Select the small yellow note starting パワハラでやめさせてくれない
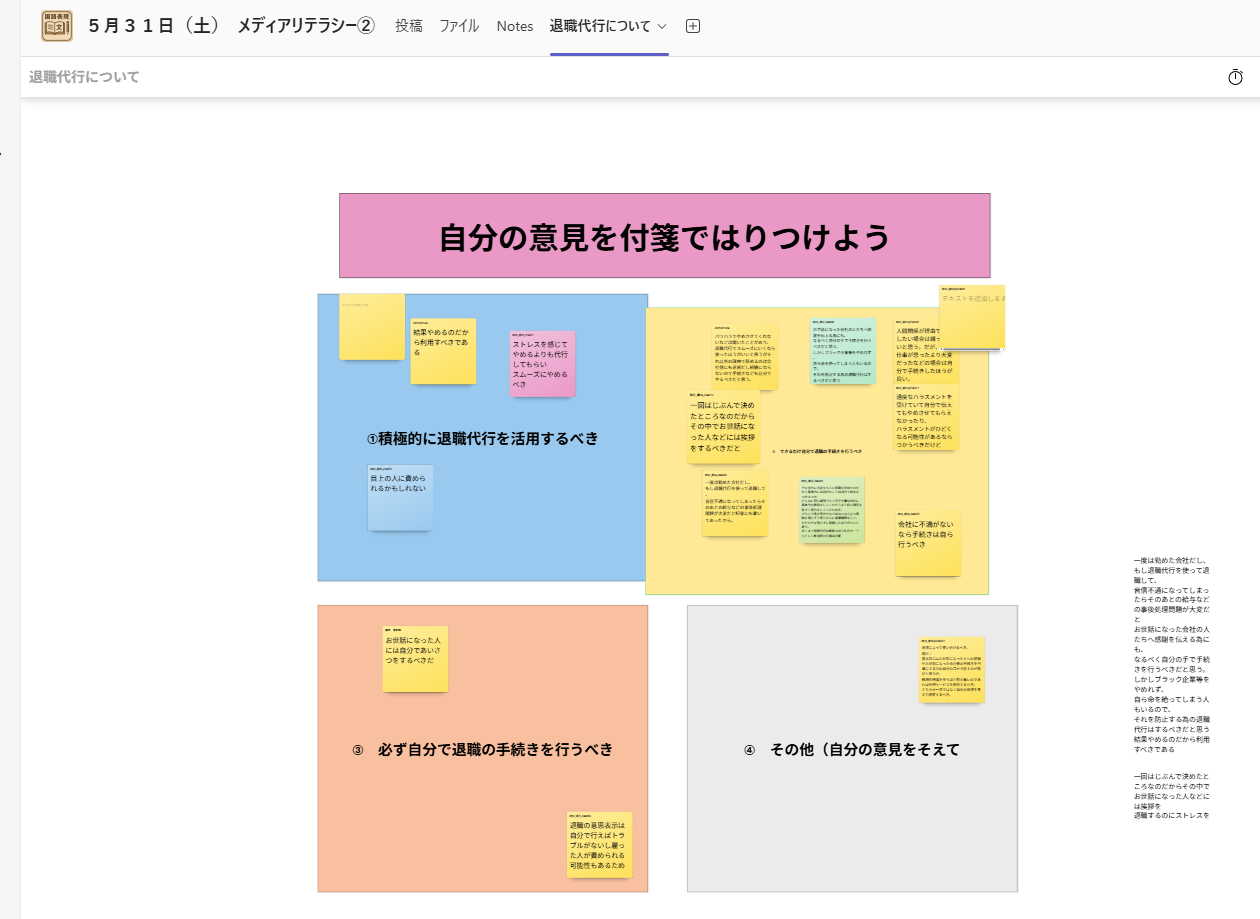 pos(745,356)
